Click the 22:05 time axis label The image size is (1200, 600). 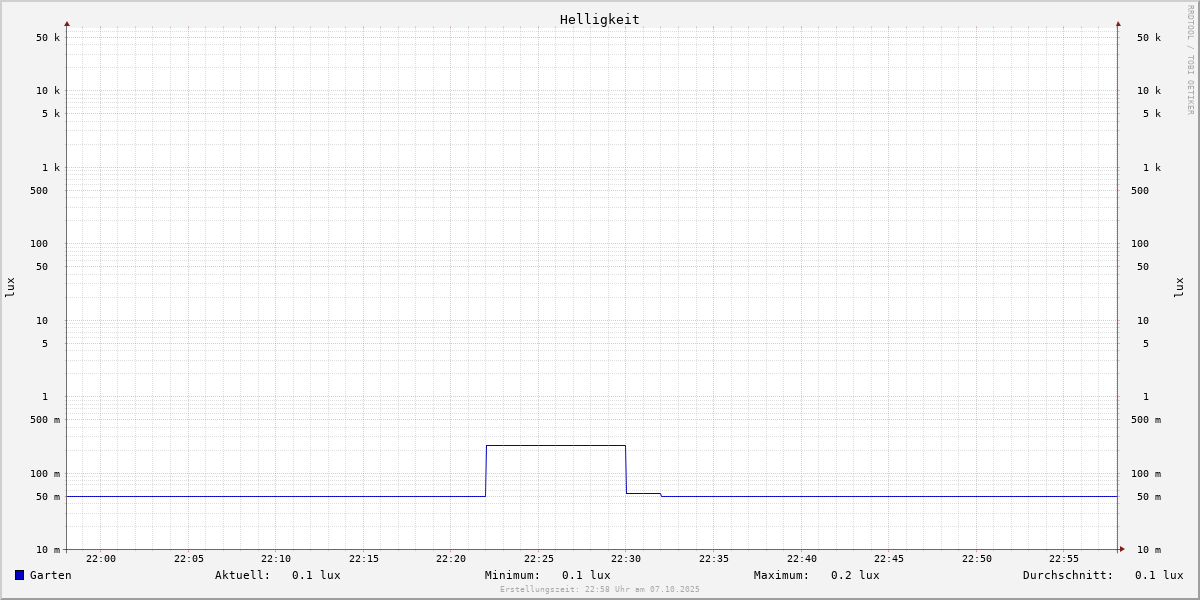189,559
